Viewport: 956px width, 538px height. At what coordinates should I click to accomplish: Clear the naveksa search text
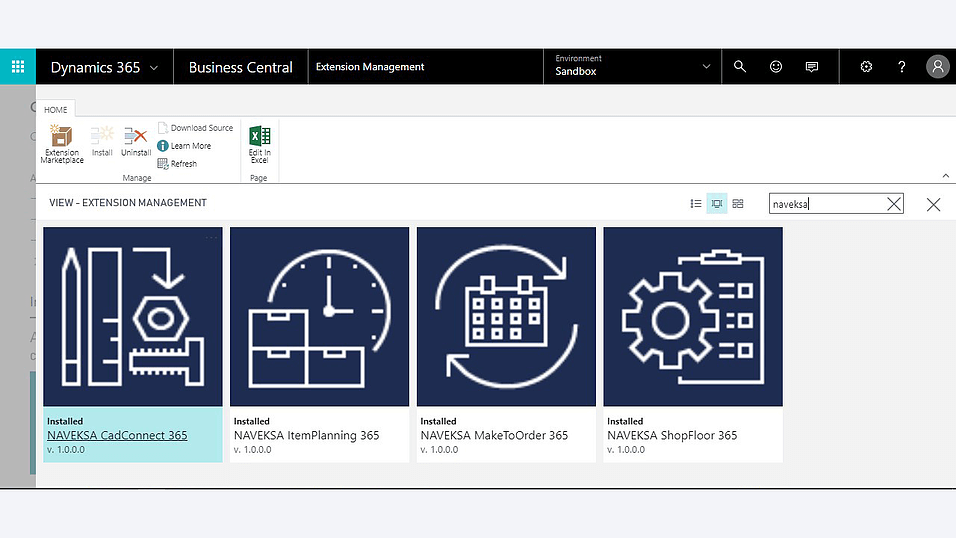[x=894, y=204]
